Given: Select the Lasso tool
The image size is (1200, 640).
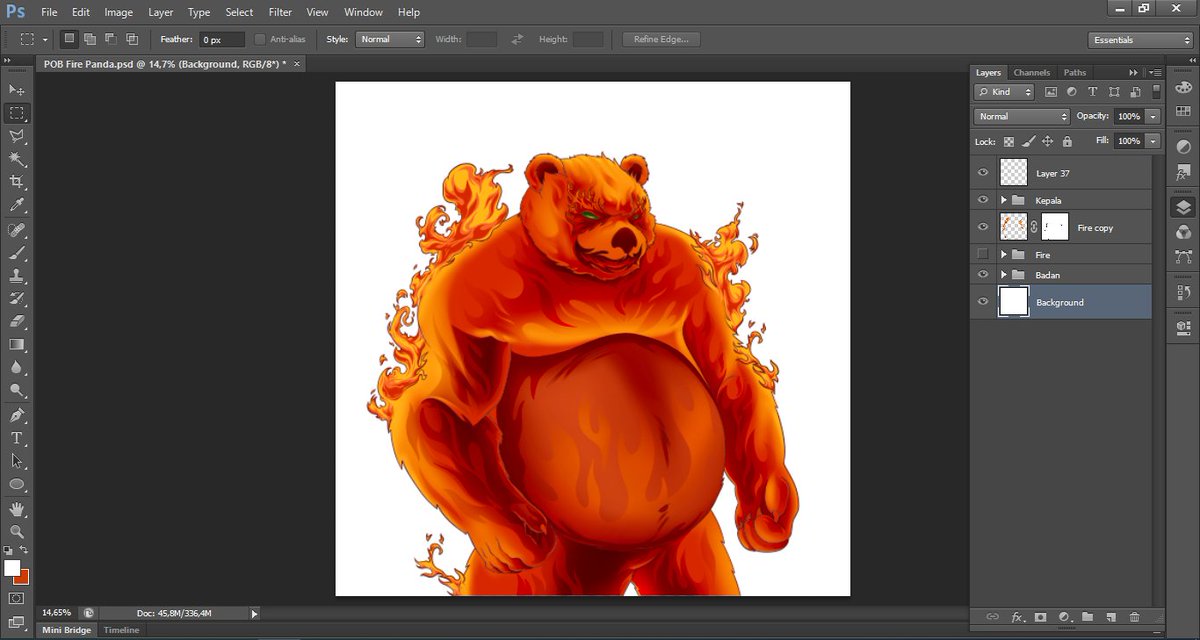Looking at the screenshot, I should 17,135.
